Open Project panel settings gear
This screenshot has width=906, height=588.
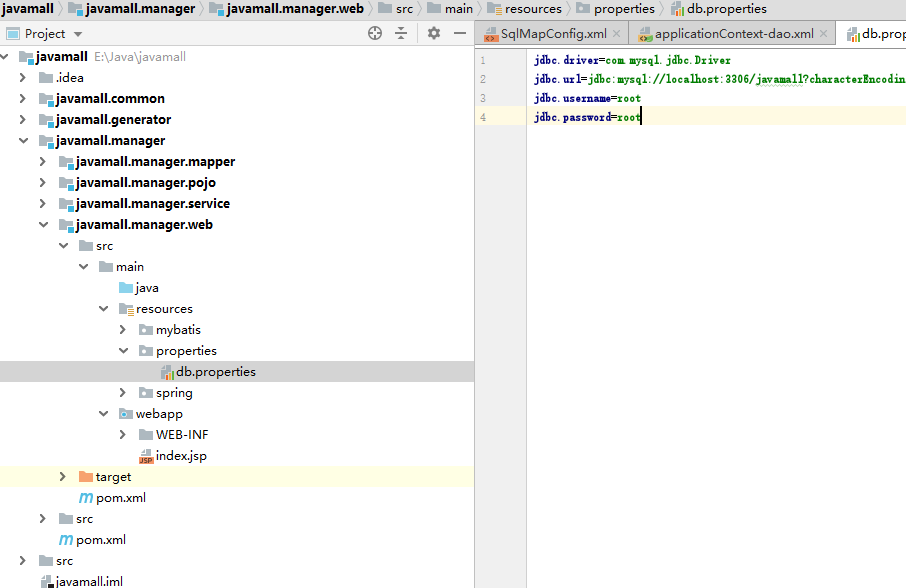434,33
